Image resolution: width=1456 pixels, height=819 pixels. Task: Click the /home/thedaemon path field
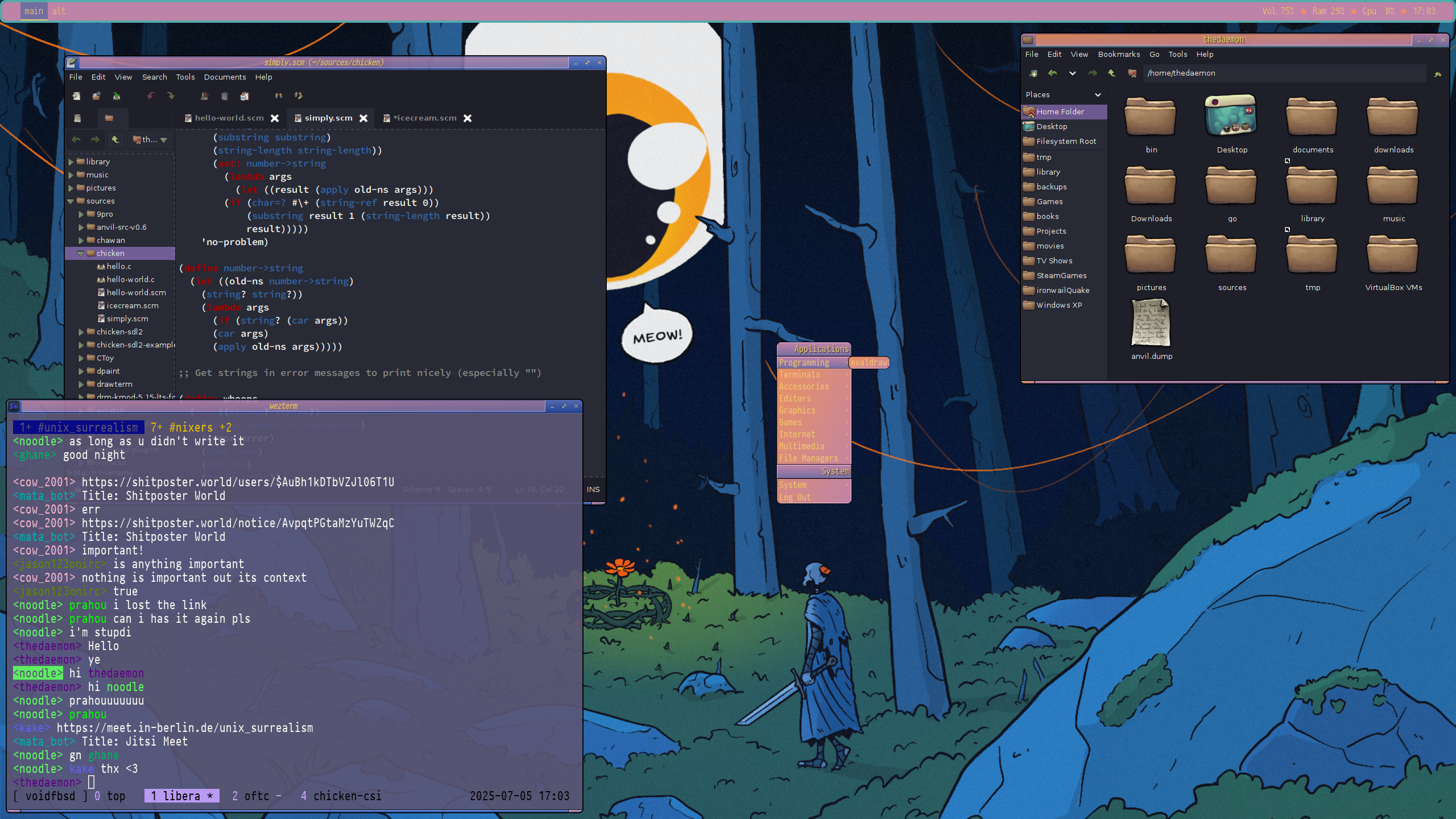pyautogui.click(x=1284, y=73)
